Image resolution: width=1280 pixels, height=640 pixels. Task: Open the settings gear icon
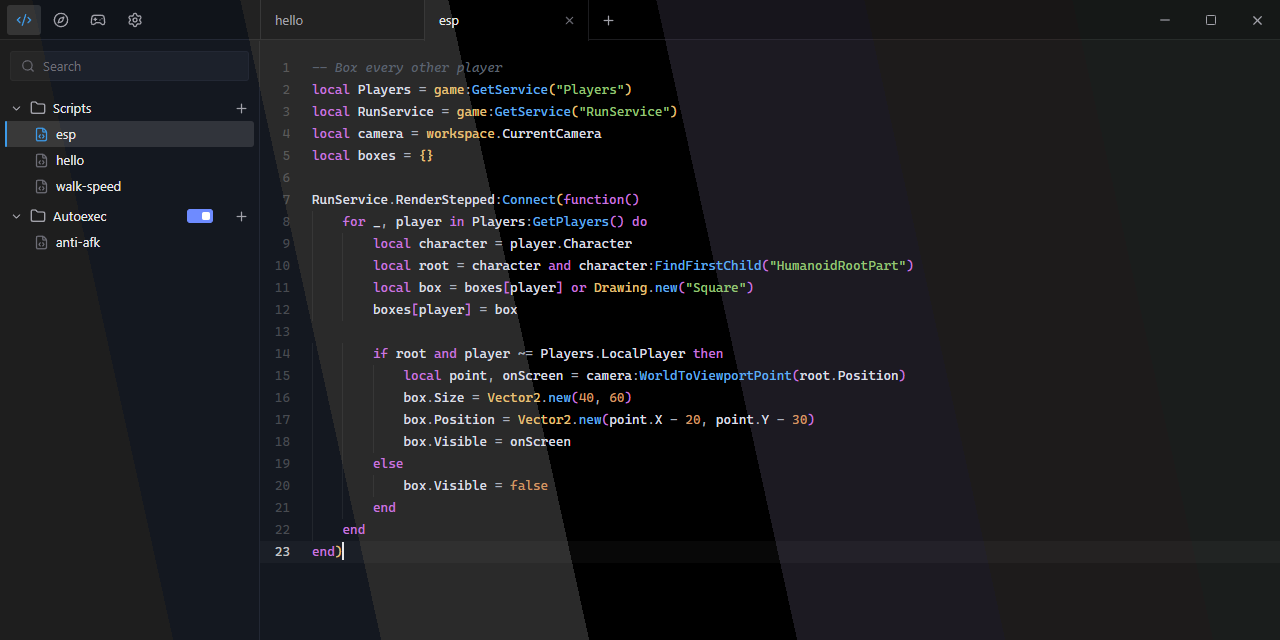tap(135, 20)
